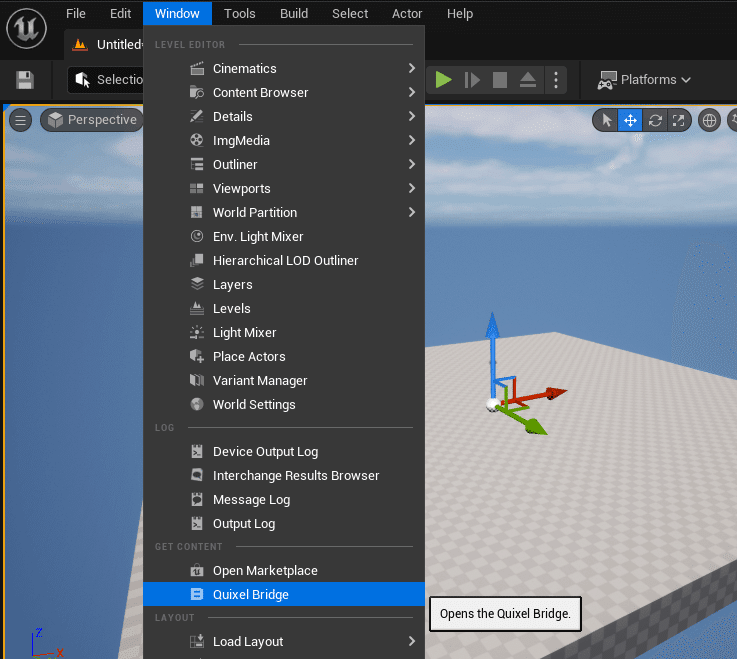Viewport: 737px width, 659px height.
Task: Open the Edit menu
Action: pyautogui.click(x=120, y=14)
